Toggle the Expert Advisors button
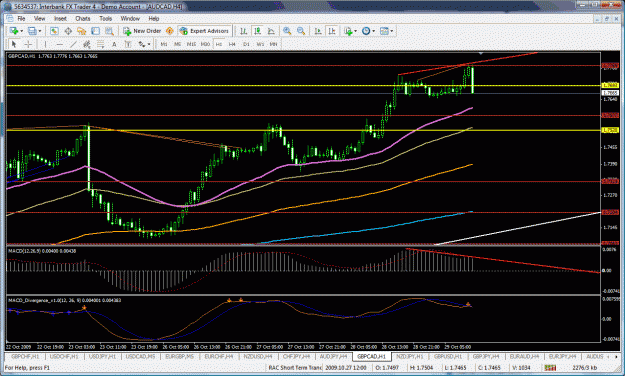The image size is (625, 376). click(204, 31)
